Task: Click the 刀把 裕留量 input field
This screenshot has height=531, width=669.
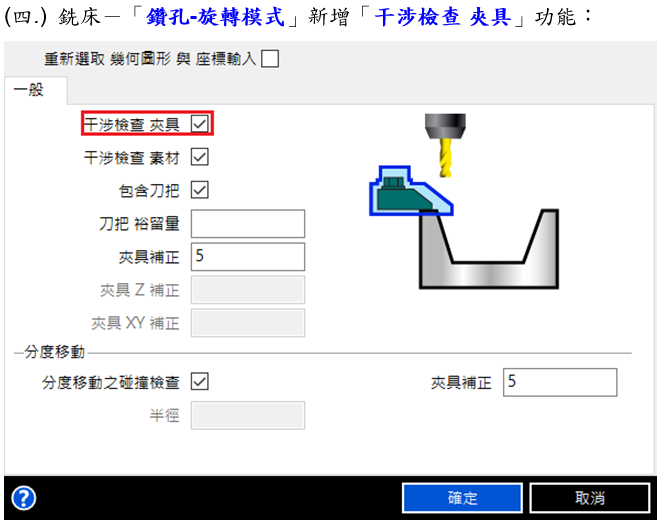Action: (x=248, y=223)
